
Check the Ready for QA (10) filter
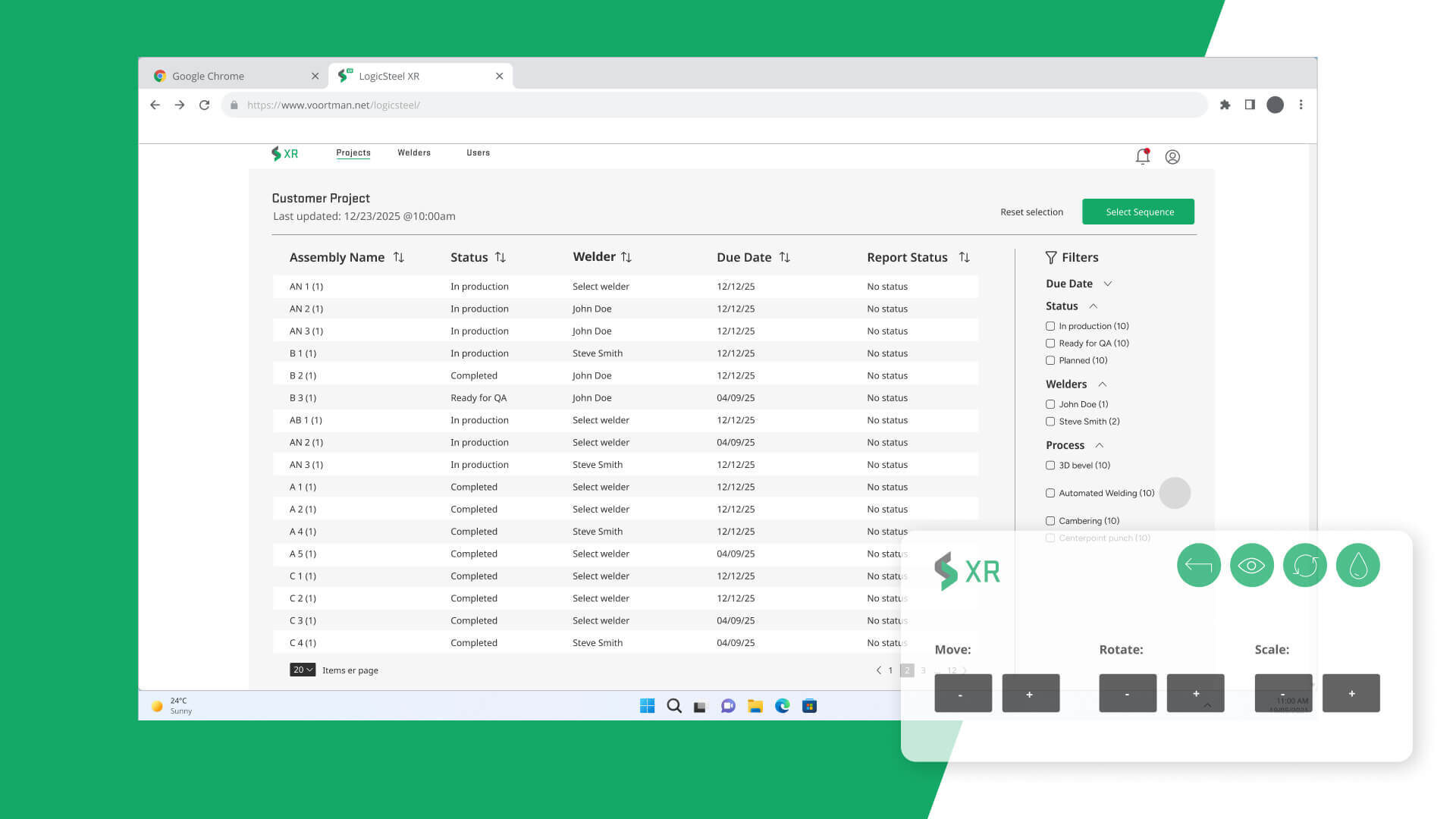tap(1050, 344)
